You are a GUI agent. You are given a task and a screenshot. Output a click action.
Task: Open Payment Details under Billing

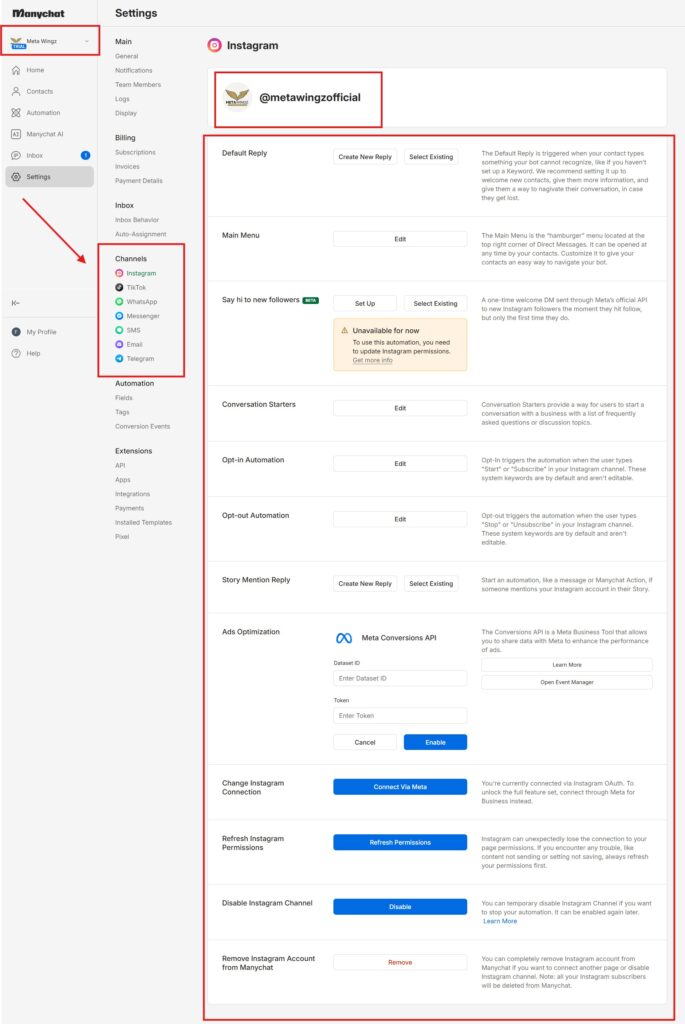(139, 181)
